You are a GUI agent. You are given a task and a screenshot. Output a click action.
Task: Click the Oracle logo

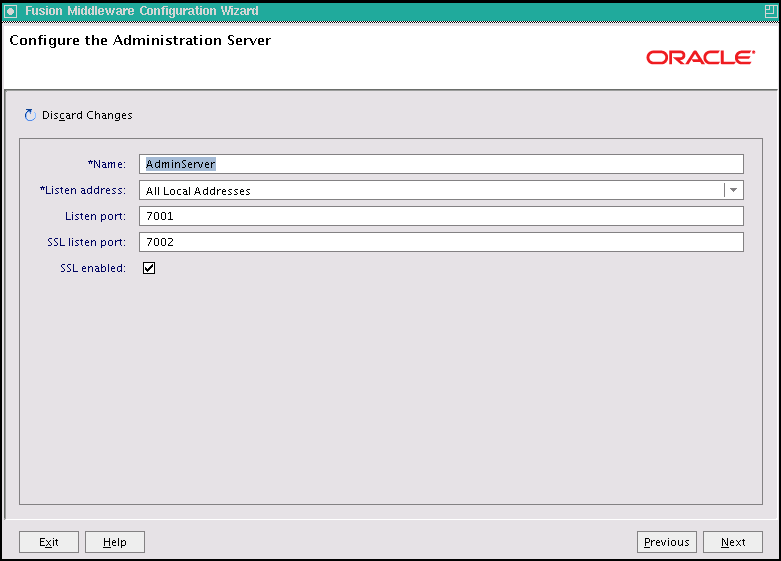point(700,57)
